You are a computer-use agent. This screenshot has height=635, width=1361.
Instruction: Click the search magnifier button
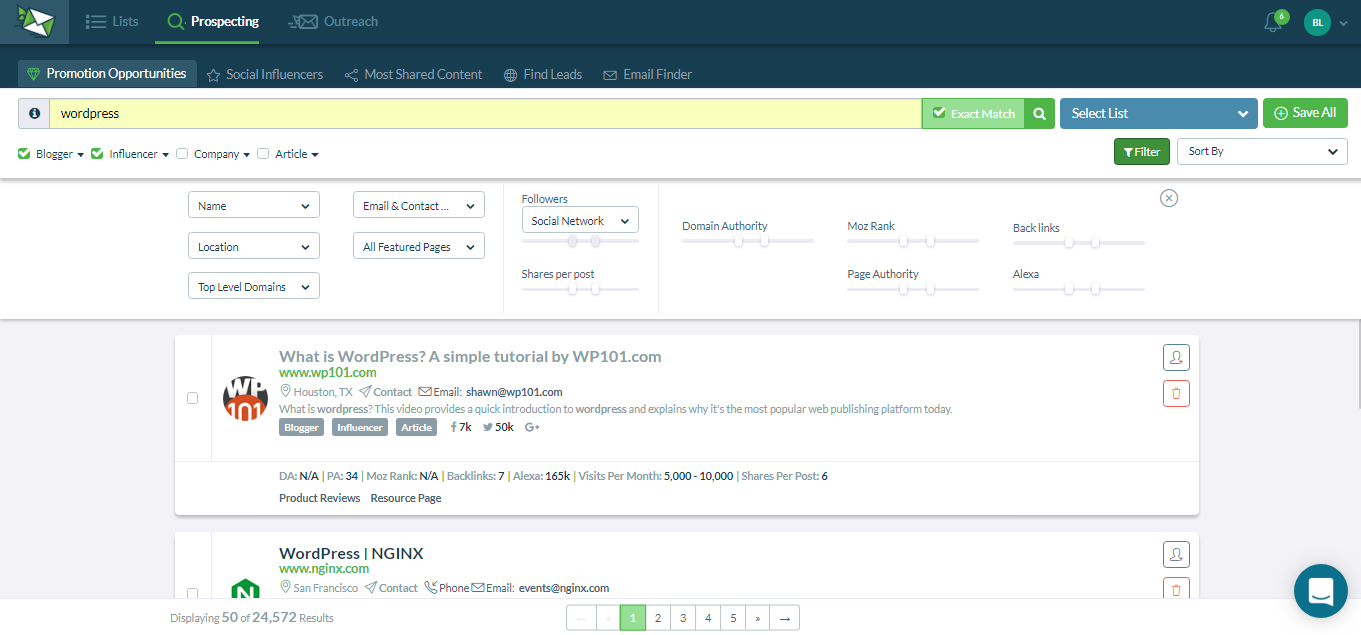coord(1040,113)
